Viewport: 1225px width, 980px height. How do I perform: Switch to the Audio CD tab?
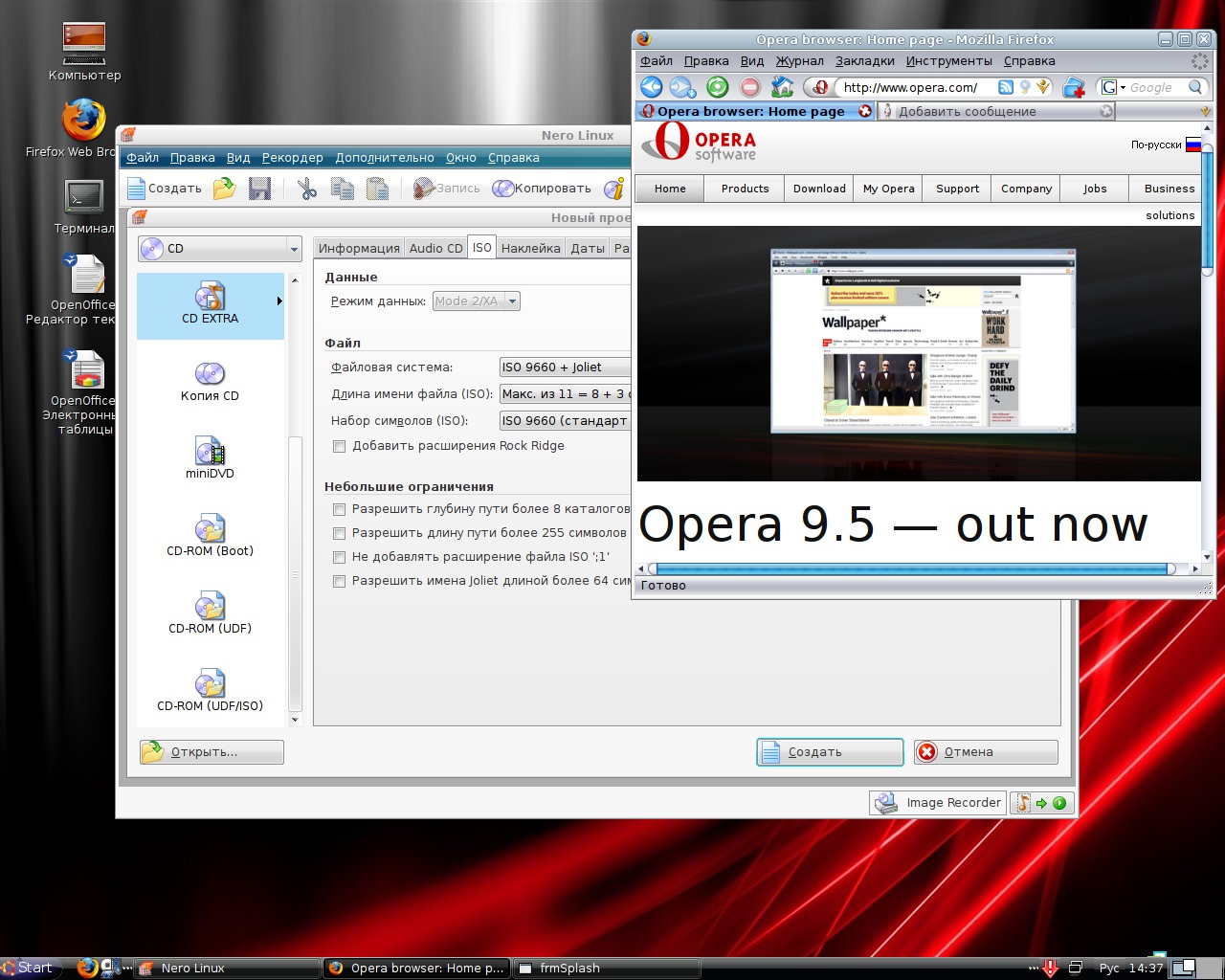pyautogui.click(x=435, y=248)
